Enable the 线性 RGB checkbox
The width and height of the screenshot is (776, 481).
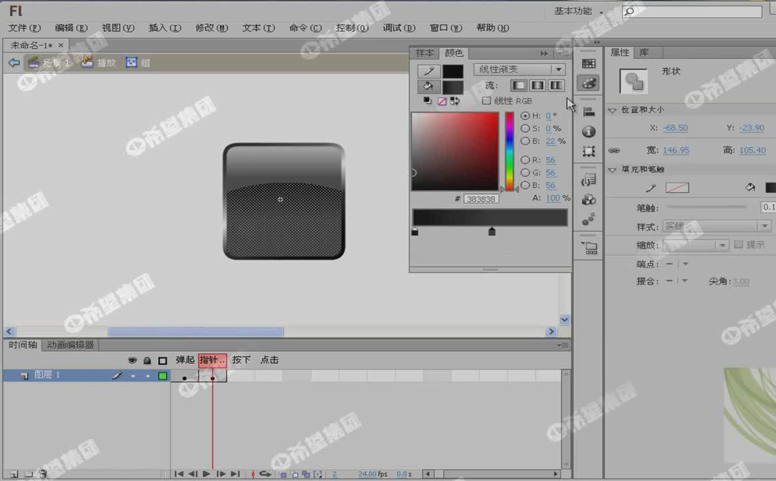point(487,101)
